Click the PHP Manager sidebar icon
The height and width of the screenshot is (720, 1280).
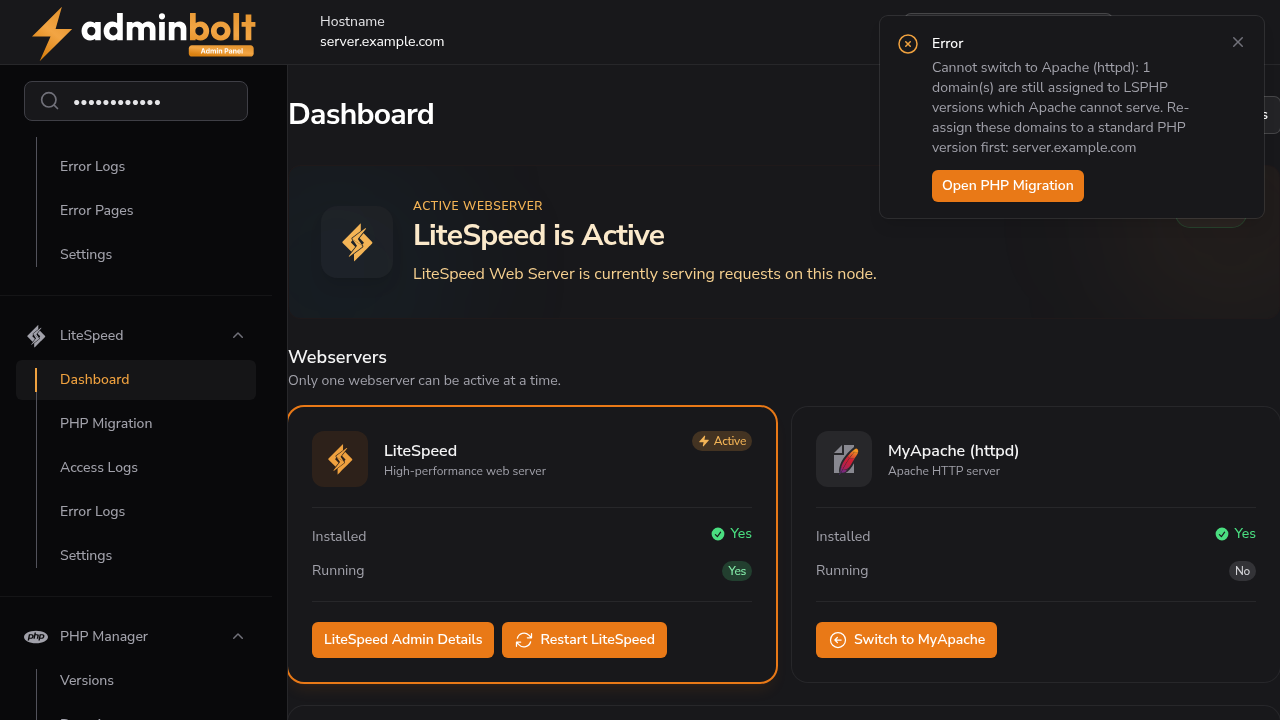pos(36,637)
